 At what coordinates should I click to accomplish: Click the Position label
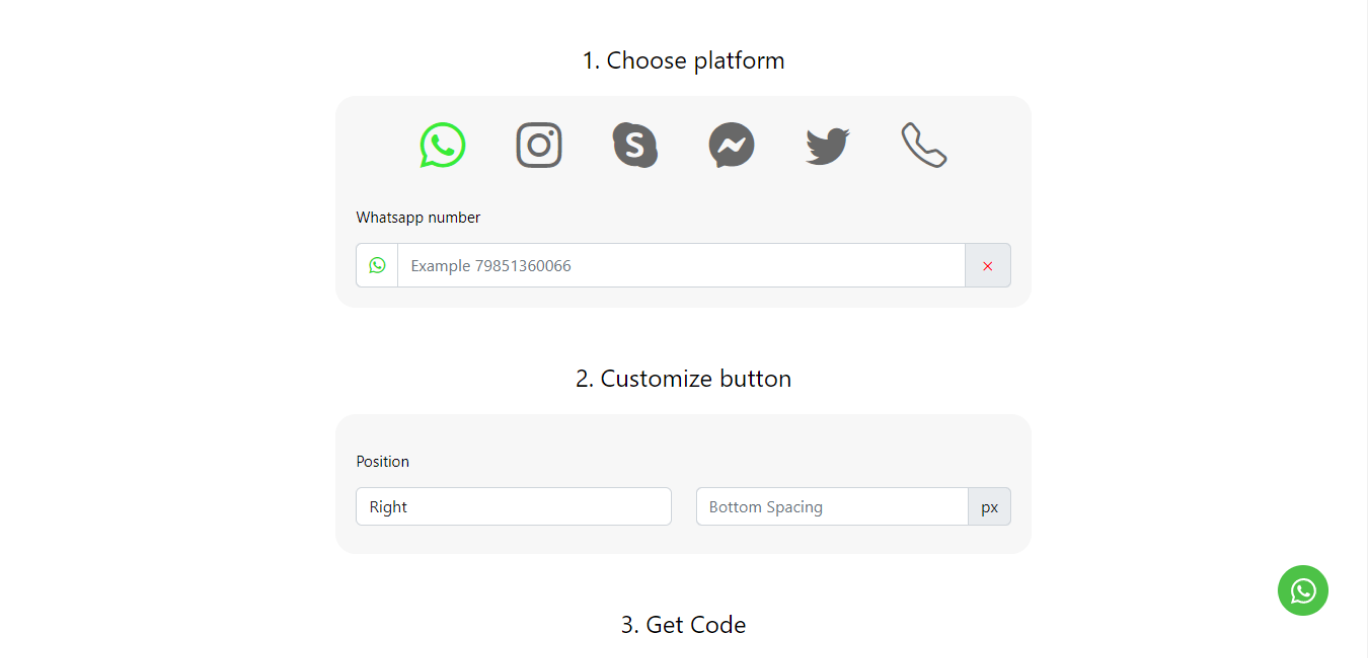click(x=383, y=461)
